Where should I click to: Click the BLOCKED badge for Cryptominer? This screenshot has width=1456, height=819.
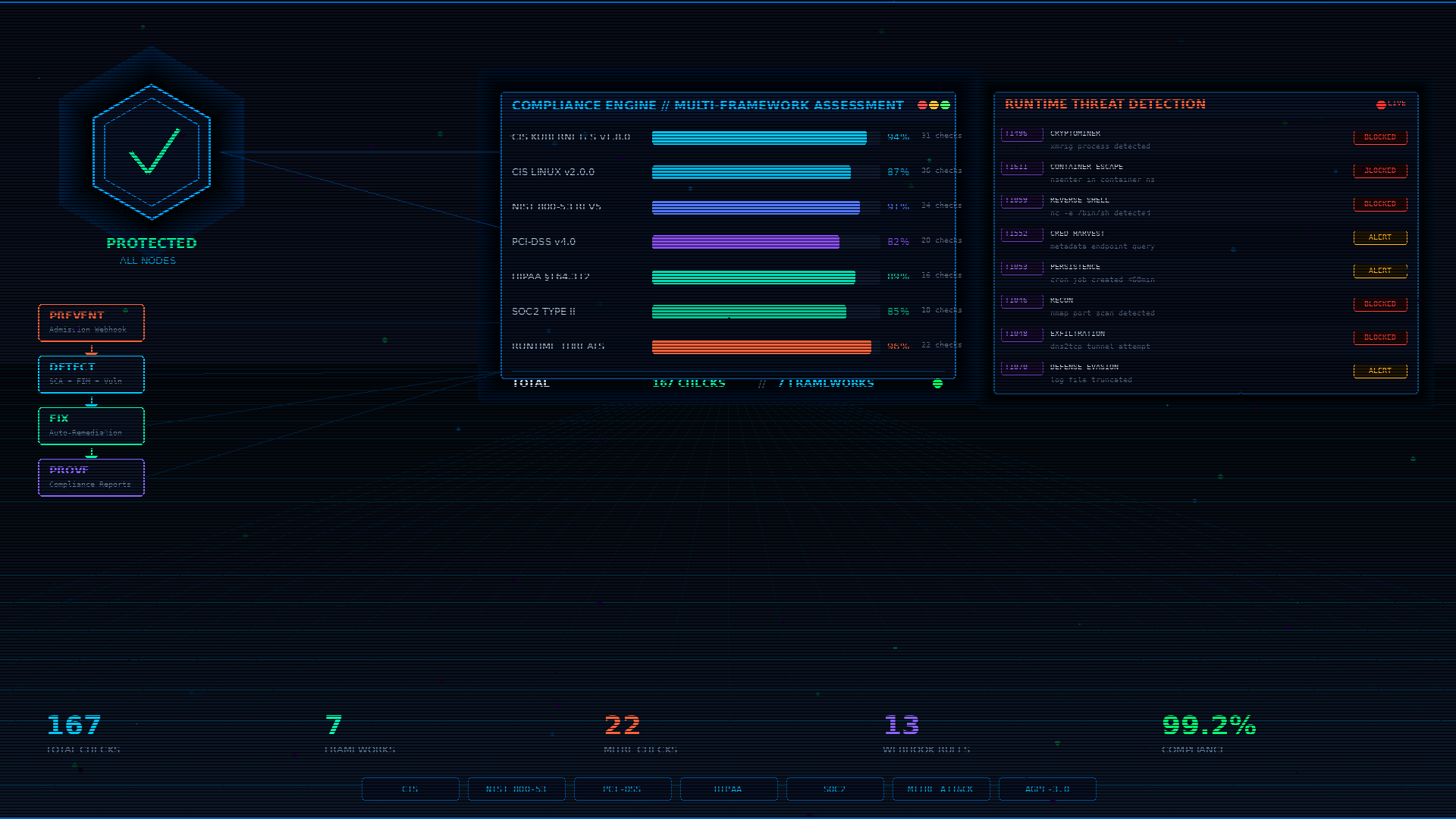1380,137
